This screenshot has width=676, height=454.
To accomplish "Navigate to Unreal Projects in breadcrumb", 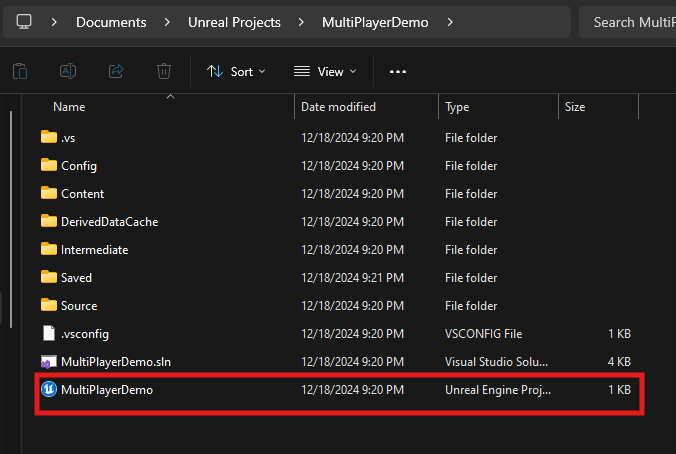I will click(234, 22).
